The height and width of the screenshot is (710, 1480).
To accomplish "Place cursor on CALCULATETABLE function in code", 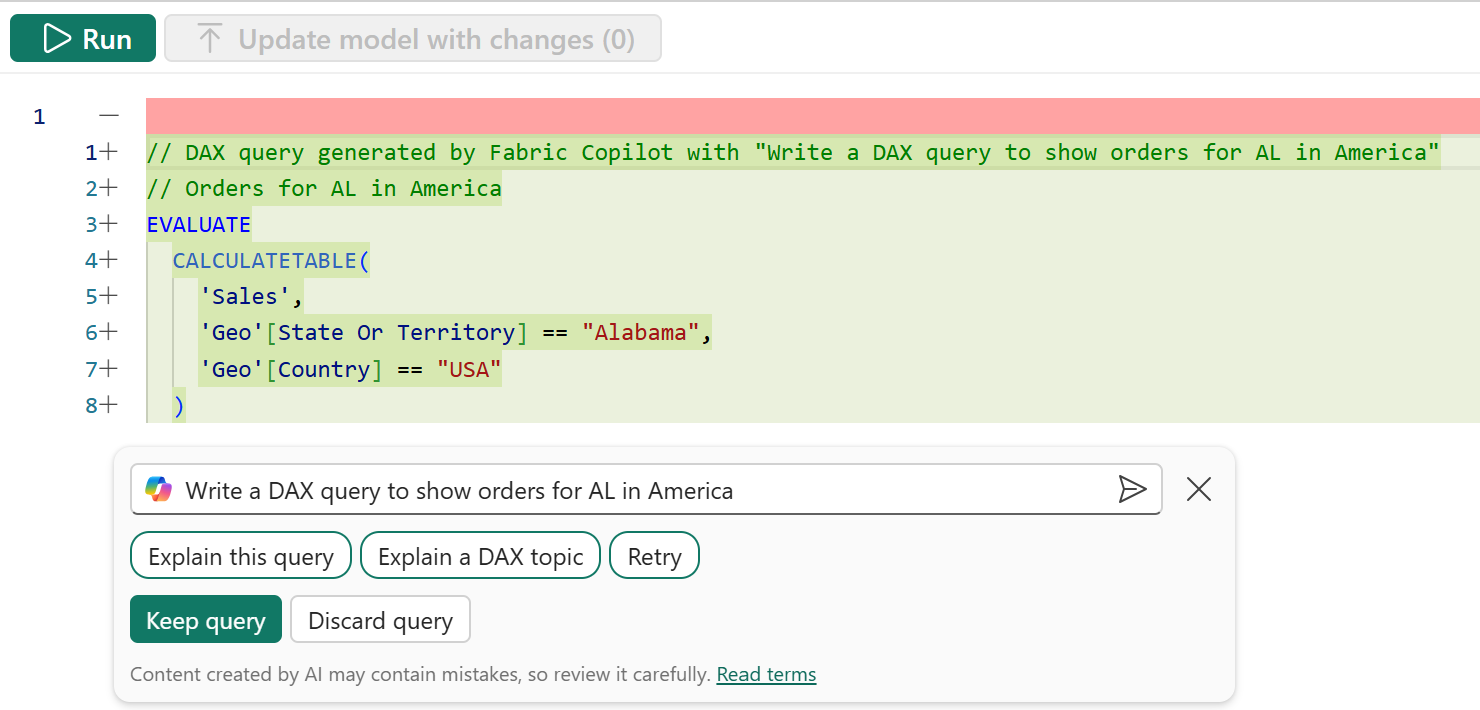I will click(x=264, y=261).
